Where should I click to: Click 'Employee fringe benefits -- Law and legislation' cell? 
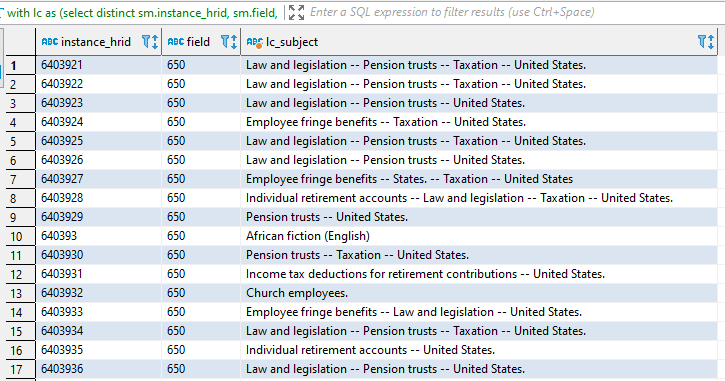479,312
